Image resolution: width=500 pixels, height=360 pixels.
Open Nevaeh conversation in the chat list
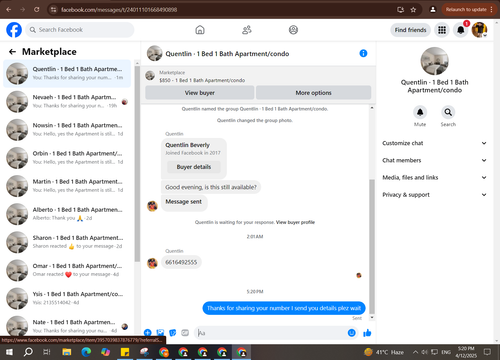pyautogui.click(x=67, y=102)
